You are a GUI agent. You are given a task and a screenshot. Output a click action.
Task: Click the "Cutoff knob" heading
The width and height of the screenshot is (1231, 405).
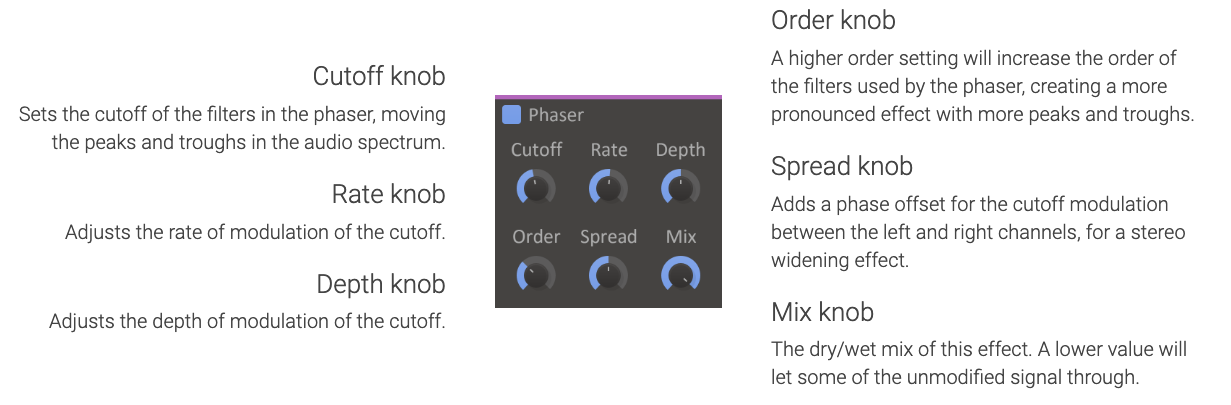(379, 77)
